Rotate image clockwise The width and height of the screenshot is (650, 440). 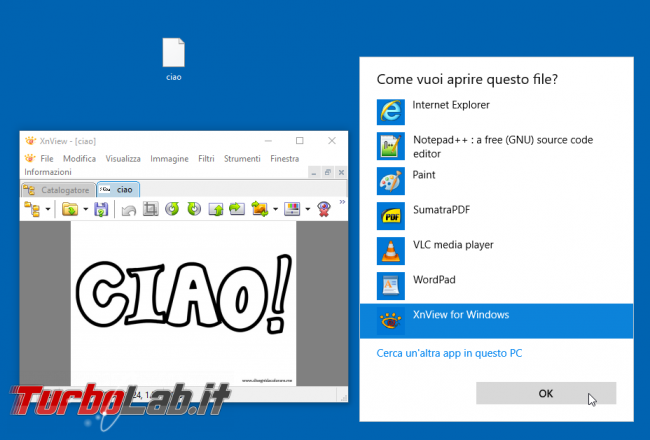click(x=194, y=209)
